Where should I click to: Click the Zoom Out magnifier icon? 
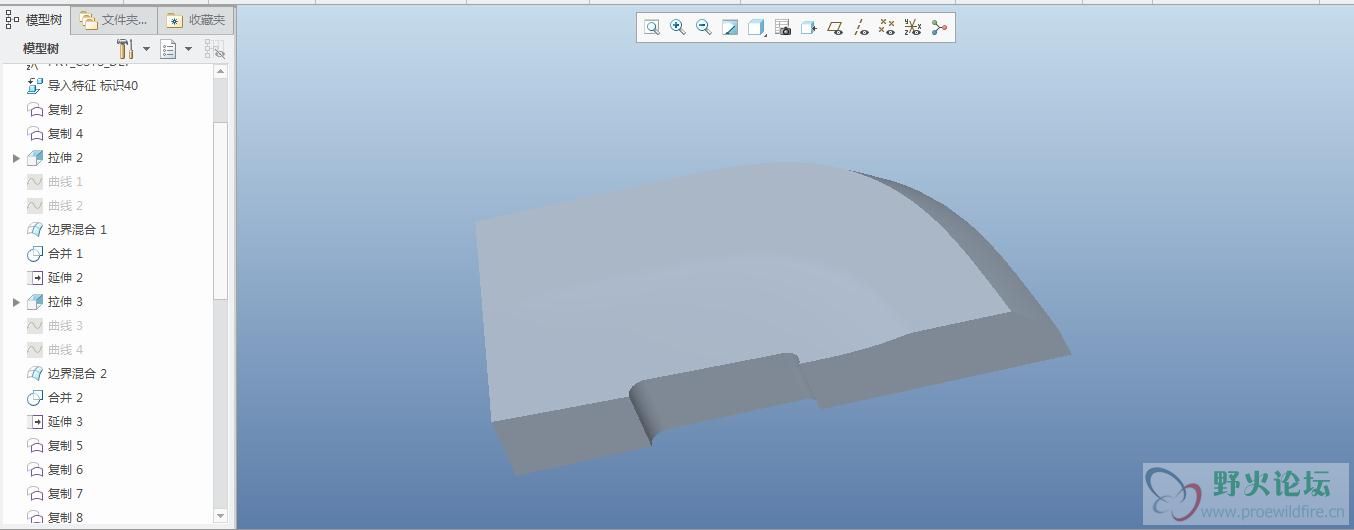pos(704,28)
